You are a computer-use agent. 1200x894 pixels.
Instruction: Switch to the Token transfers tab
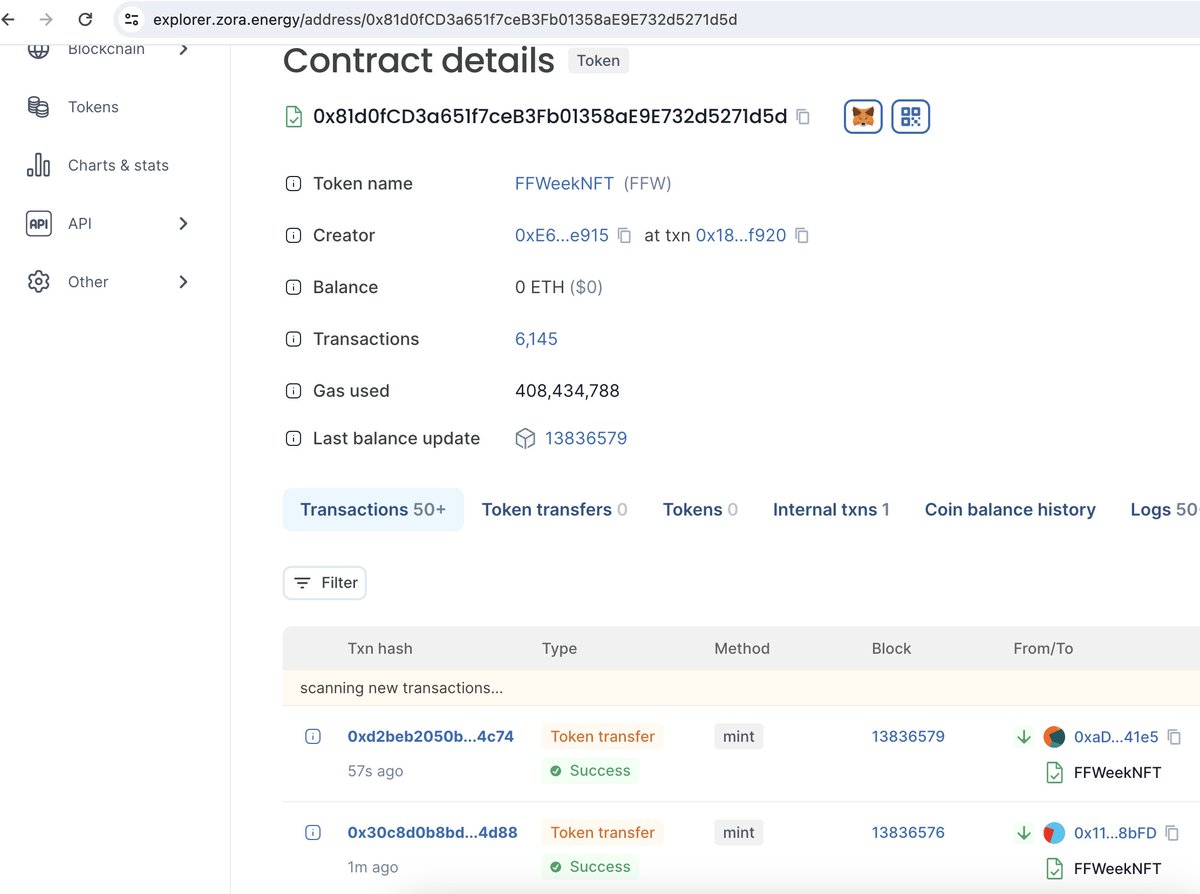(x=555, y=510)
